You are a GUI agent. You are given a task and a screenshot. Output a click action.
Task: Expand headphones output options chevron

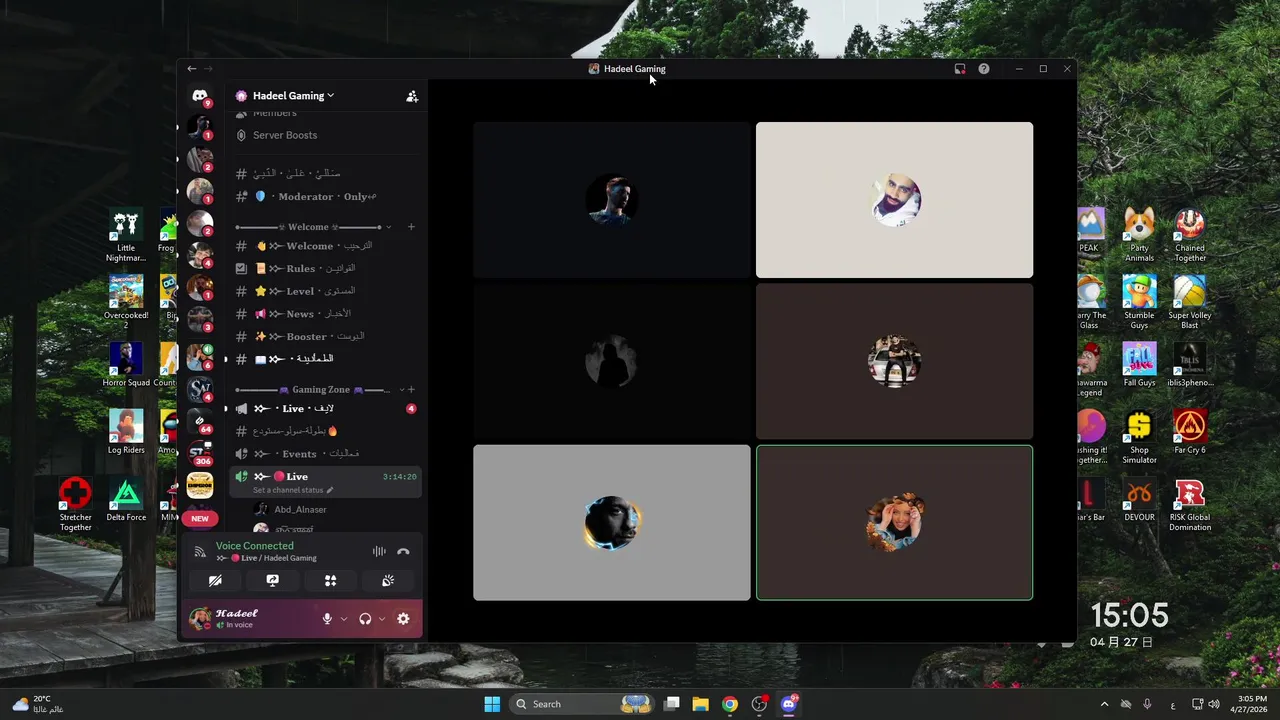(382, 619)
